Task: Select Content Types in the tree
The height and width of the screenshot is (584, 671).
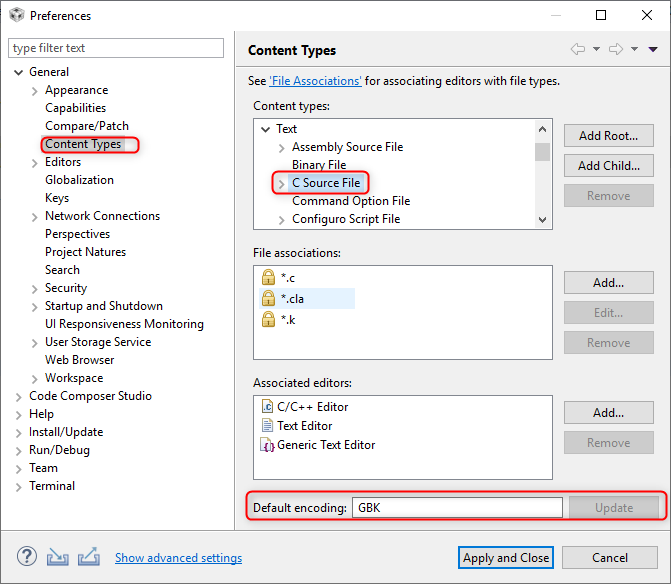Action: 83,144
